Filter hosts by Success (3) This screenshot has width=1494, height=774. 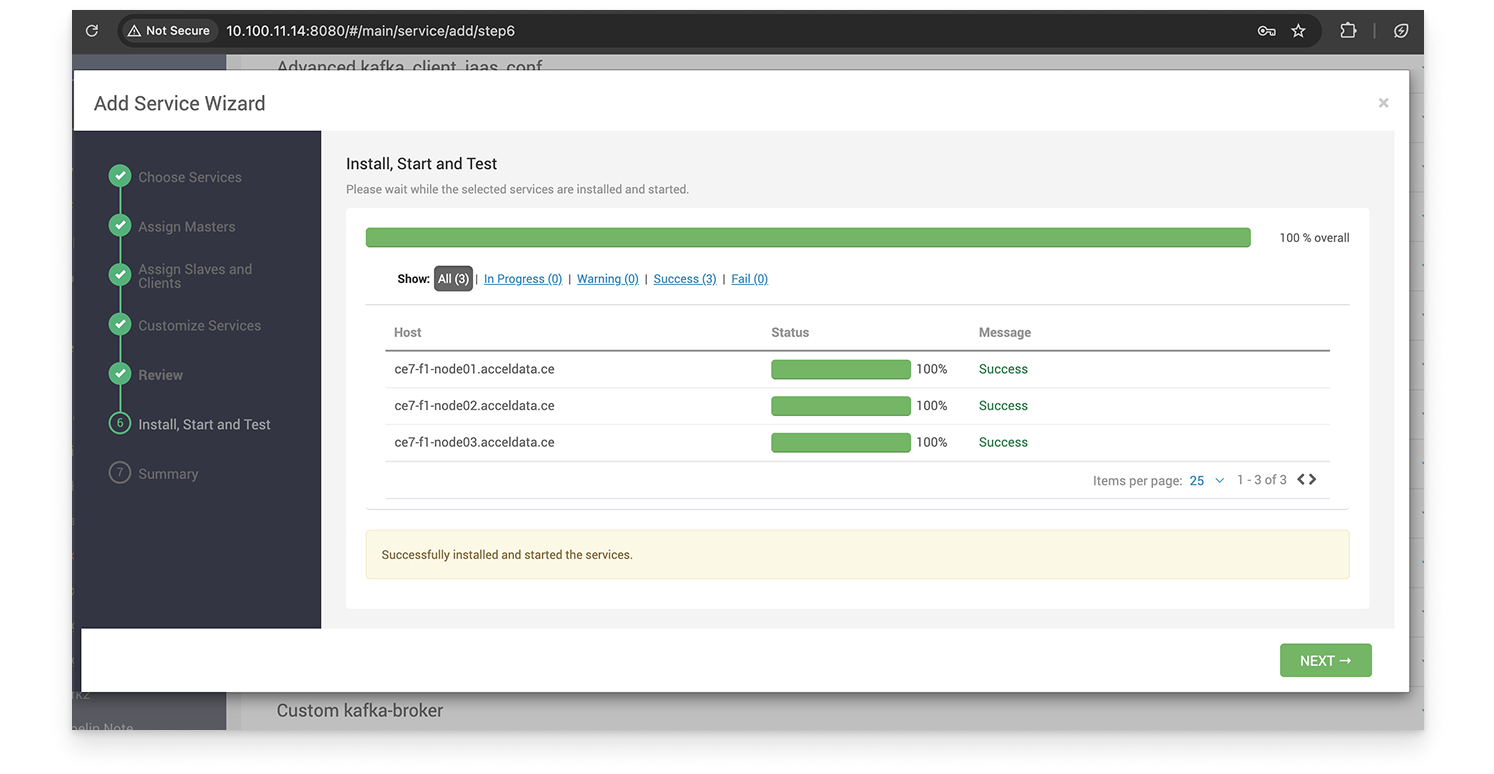coord(684,279)
